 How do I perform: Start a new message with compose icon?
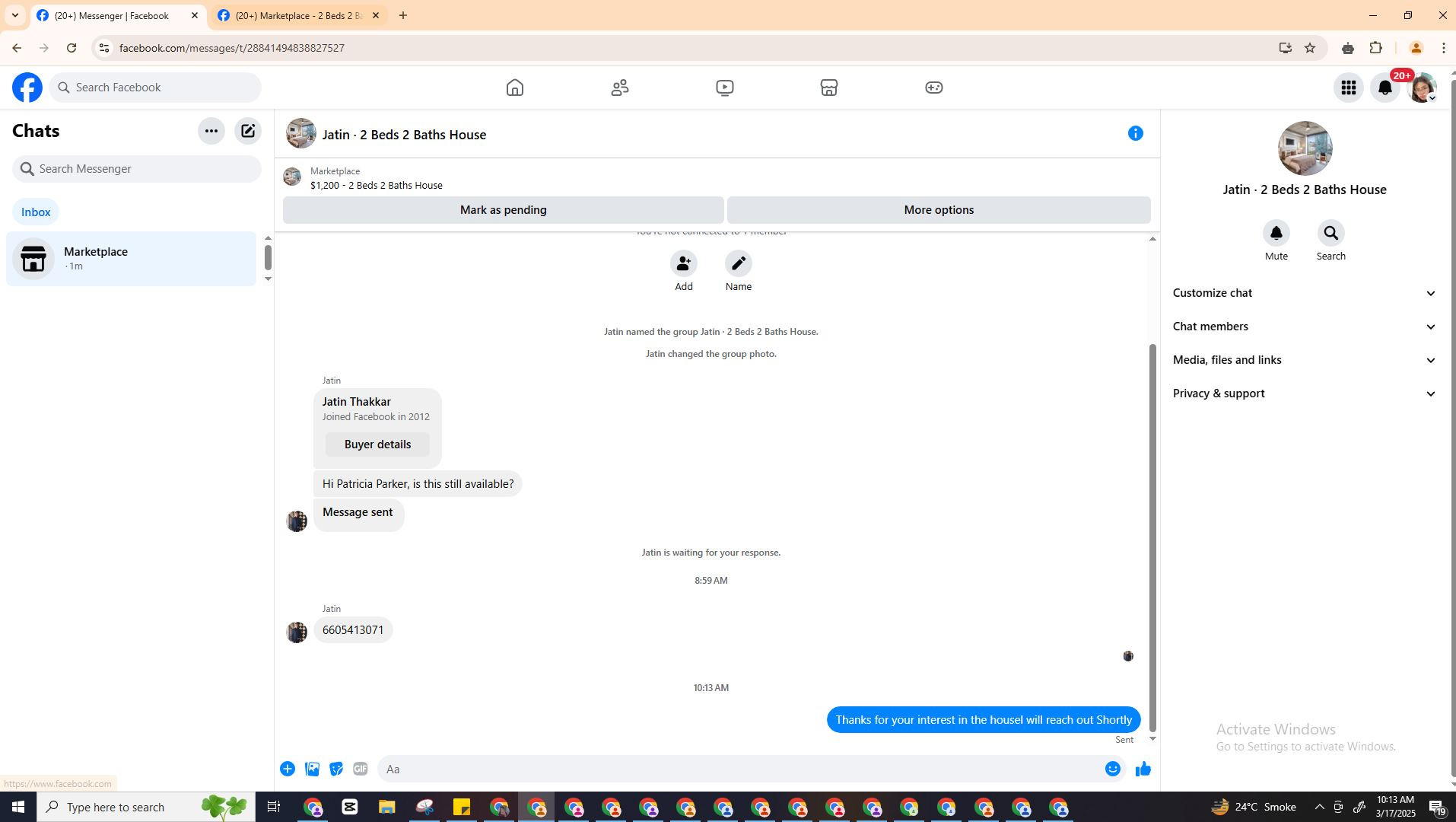click(248, 131)
